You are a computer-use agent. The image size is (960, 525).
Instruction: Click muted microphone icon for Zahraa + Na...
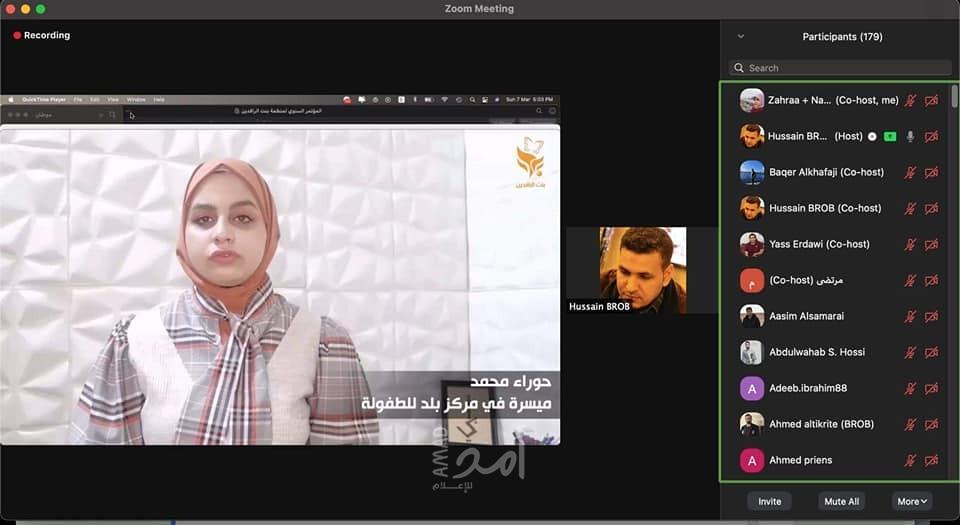[x=910, y=100]
